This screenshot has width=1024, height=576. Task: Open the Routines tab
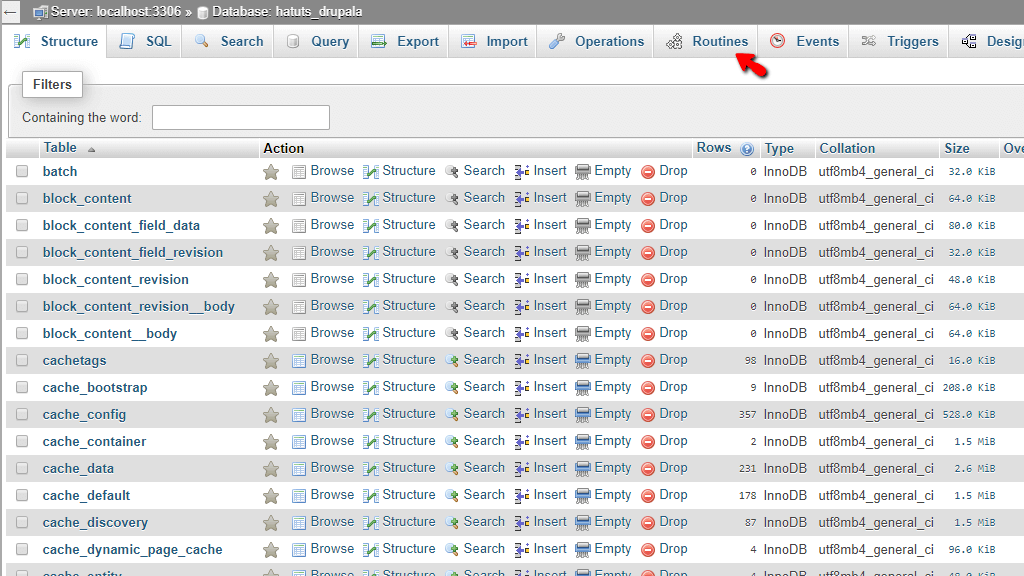pos(707,41)
